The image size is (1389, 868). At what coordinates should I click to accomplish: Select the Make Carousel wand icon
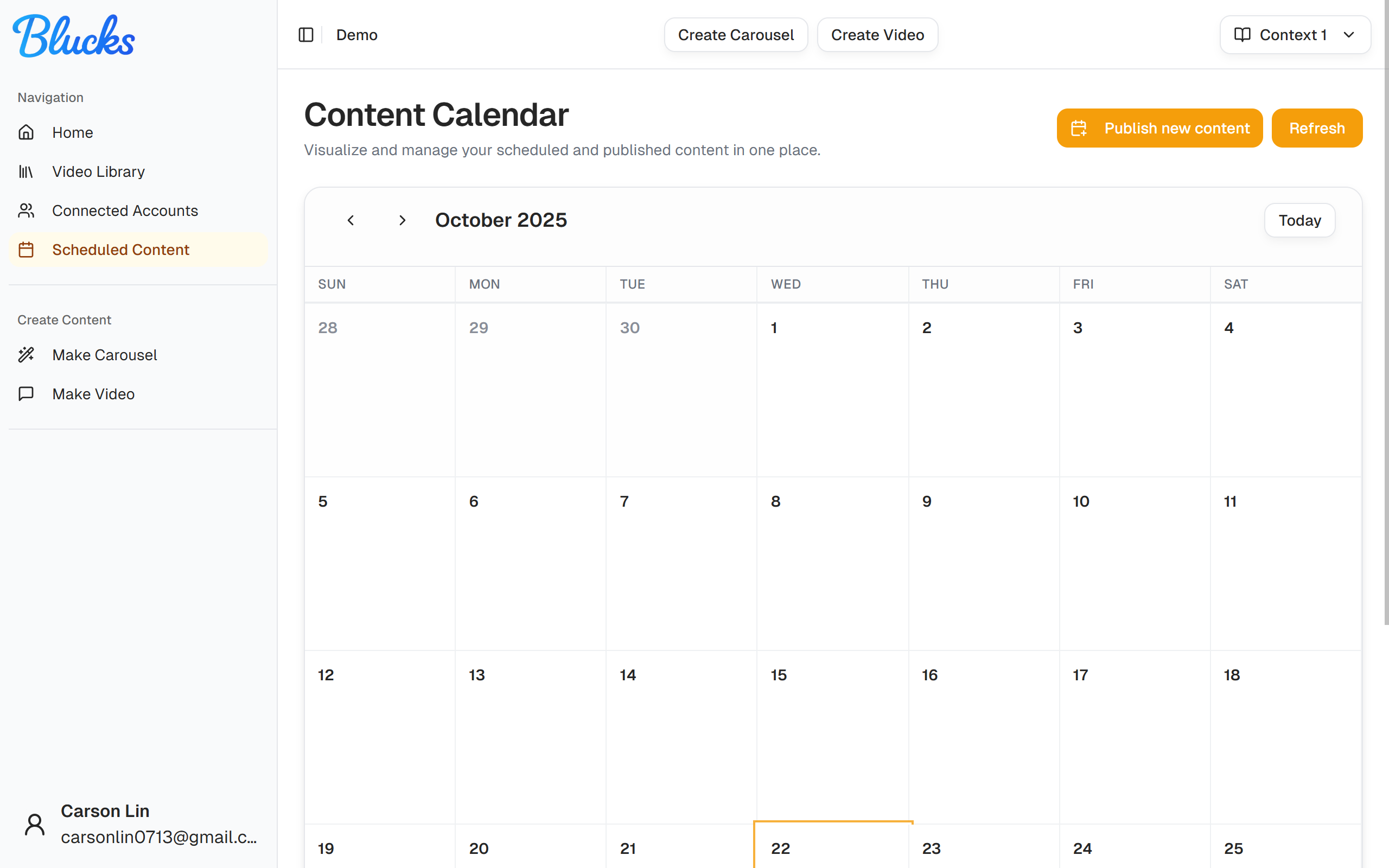pyautogui.click(x=26, y=355)
